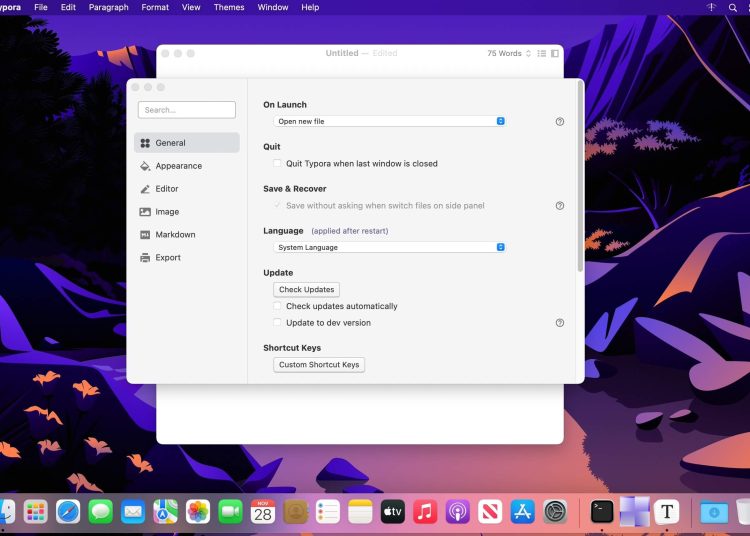This screenshot has width=750, height=536.
Task: Open the Paragraph menu
Action: [108, 7]
